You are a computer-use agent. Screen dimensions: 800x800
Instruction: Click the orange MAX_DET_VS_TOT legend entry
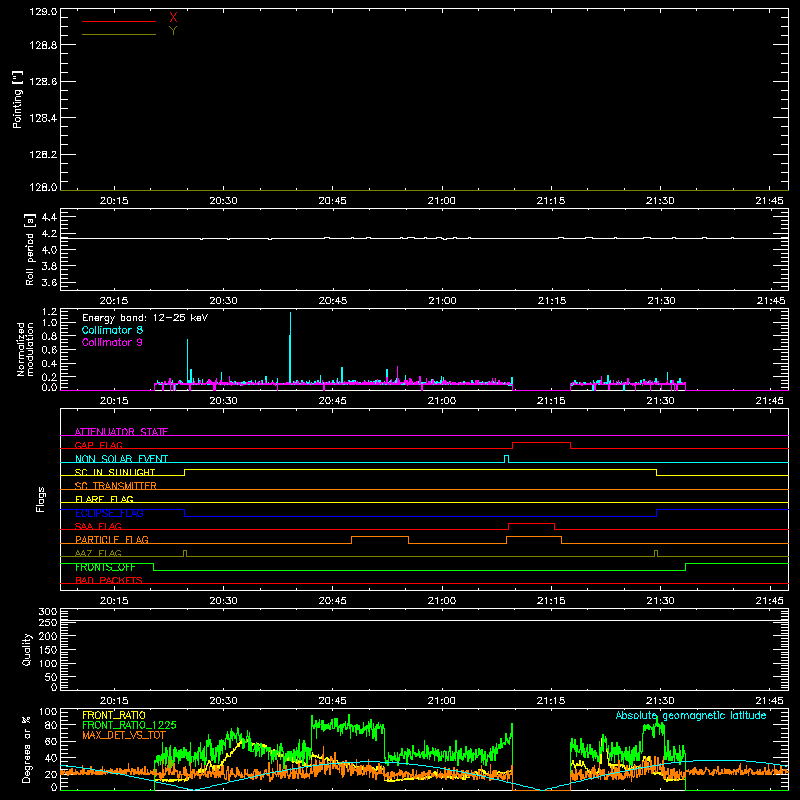[x=124, y=735]
